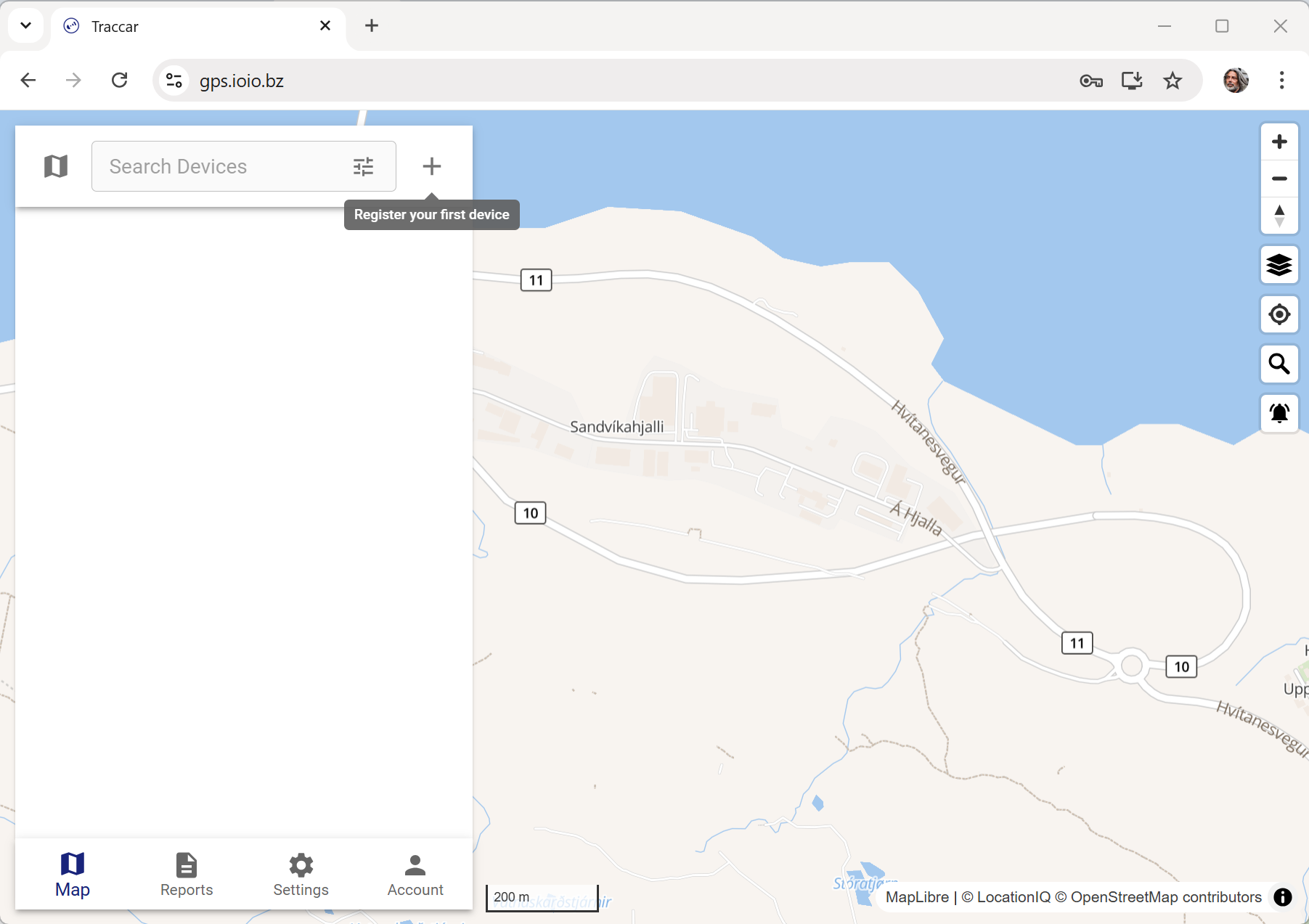Locate my current position on map

pyautogui.click(x=1279, y=314)
